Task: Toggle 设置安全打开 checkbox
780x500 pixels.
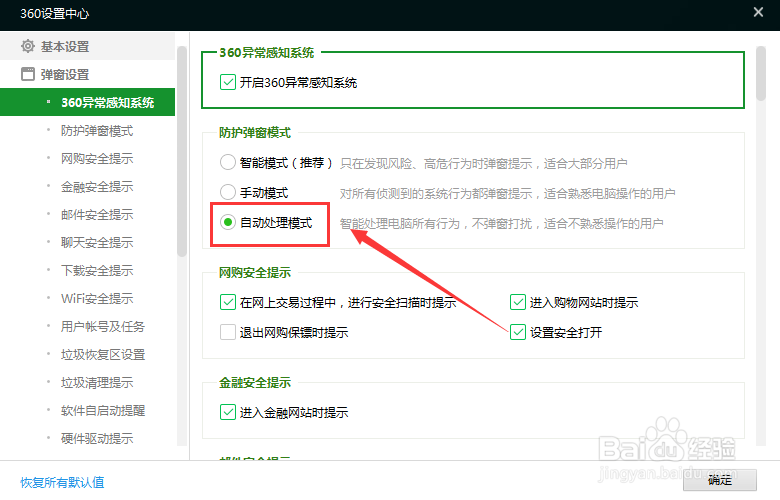Action: point(518,332)
